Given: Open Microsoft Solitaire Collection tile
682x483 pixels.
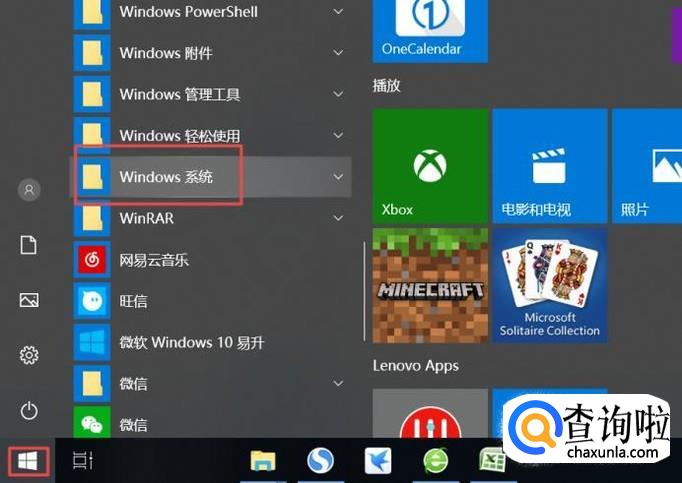Looking at the screenshot, I should coord(550,285).
